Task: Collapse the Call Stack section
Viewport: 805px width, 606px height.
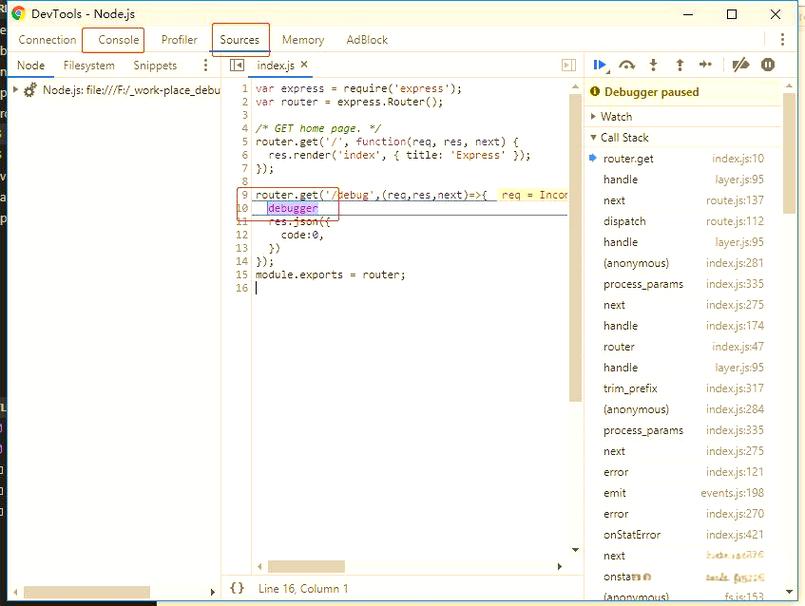Action: 593,137
